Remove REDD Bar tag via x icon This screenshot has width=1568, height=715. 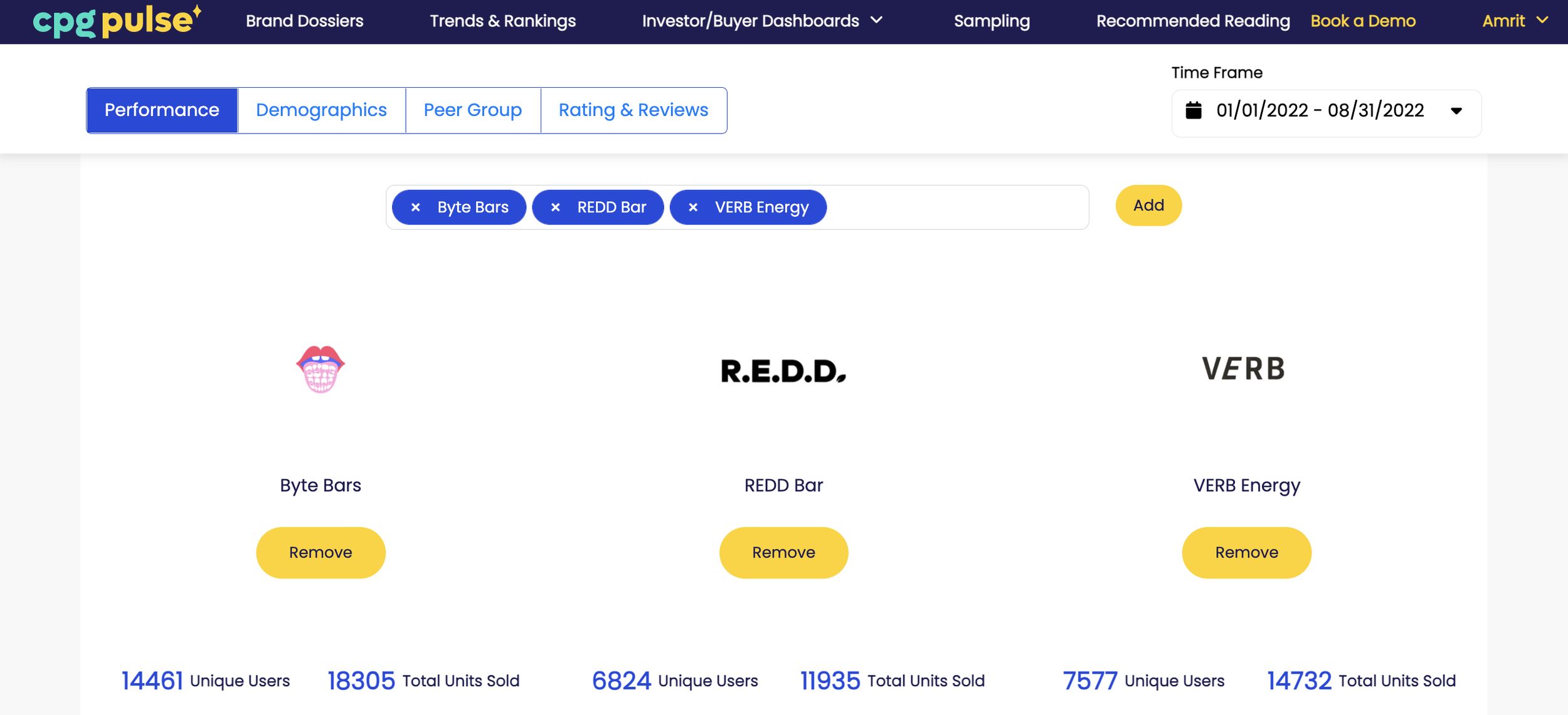click(555, 208)
